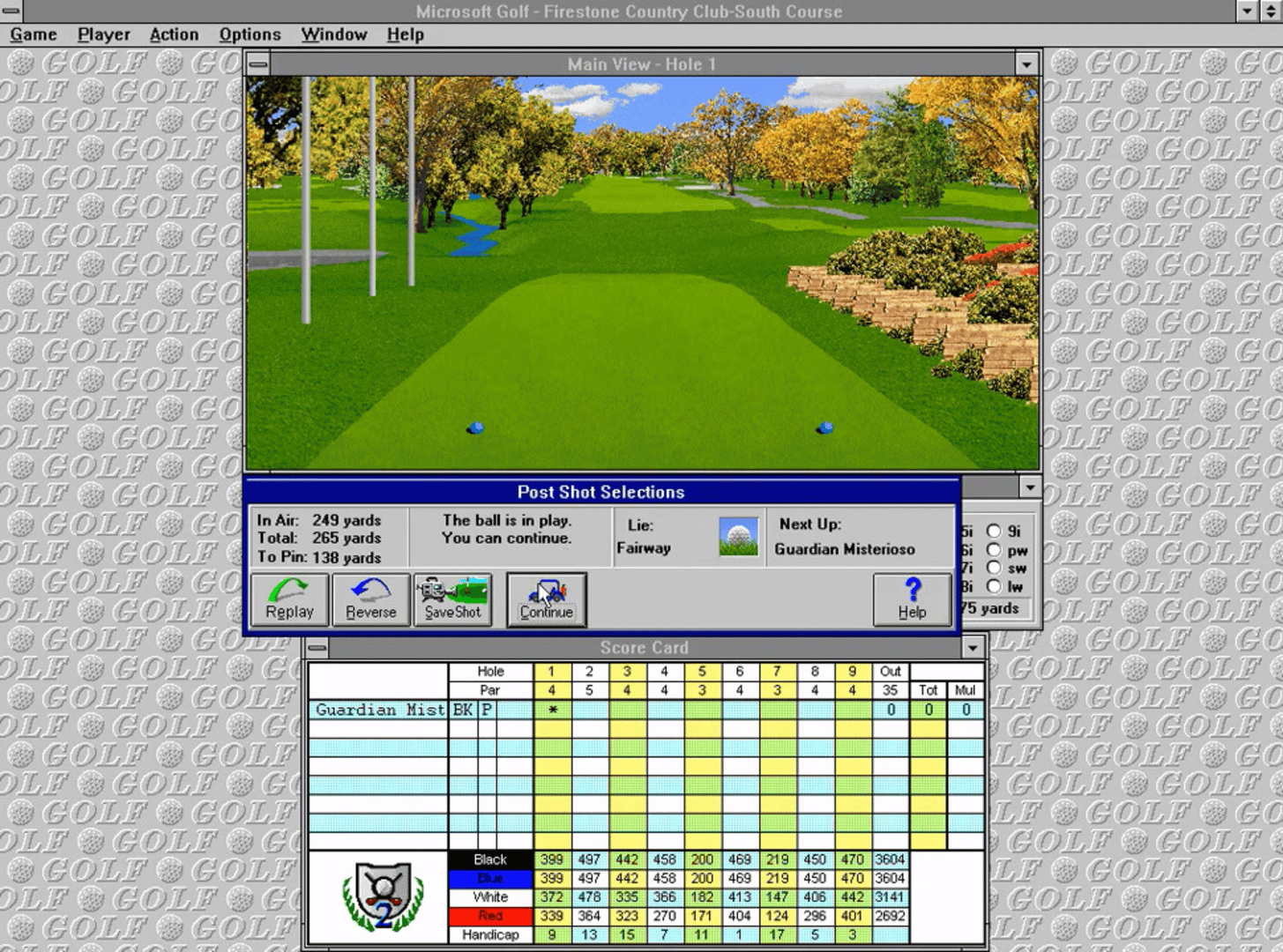Click the Score Card title bar
The height and width of the screenshot is (952, 1283).
[x=644, y=648]
